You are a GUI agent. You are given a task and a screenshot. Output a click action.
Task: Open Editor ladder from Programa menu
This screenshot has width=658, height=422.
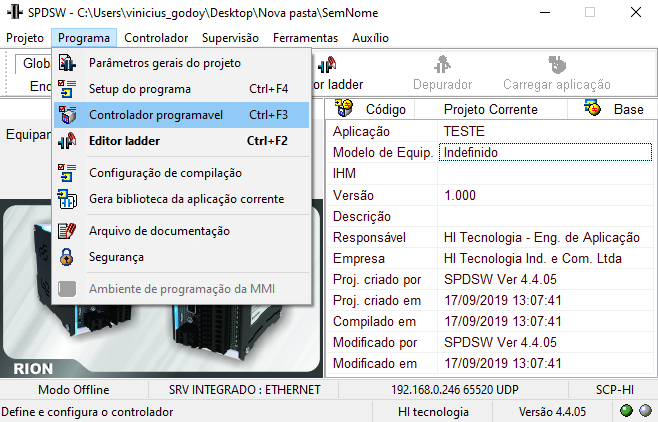click(181, 141)
